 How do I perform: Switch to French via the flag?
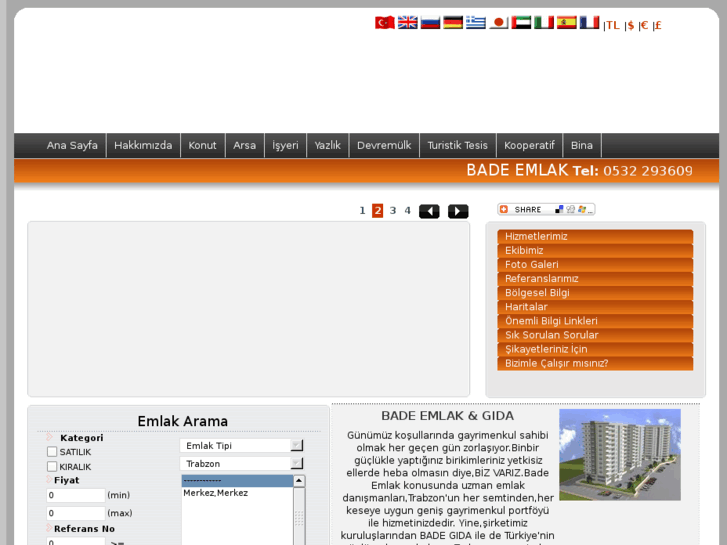(x=589, y=22)
